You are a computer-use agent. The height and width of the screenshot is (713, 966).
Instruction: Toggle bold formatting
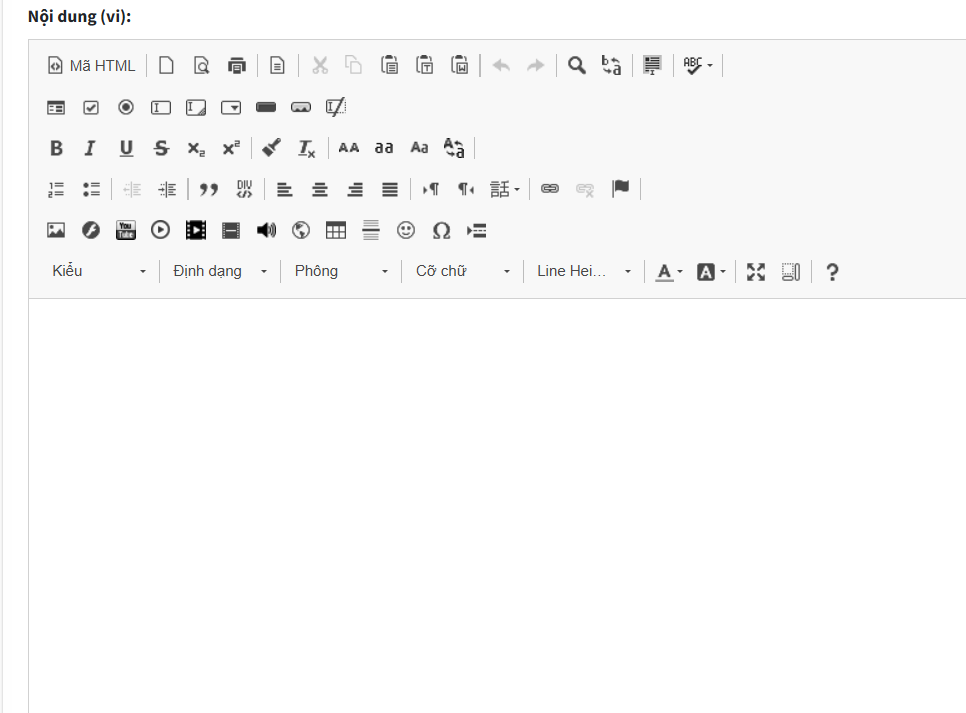pyautogui.click(x=56, y=148)
